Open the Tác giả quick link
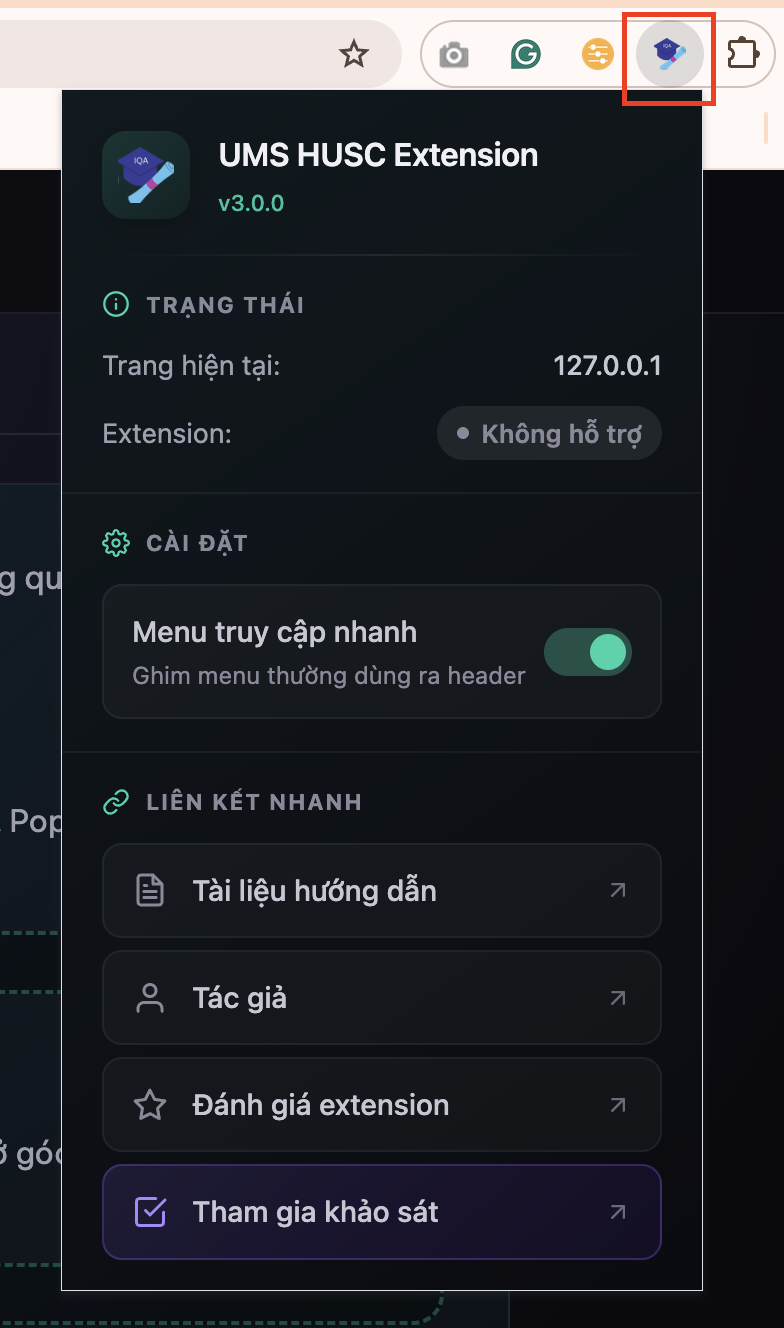 click(x=382, y=997)
